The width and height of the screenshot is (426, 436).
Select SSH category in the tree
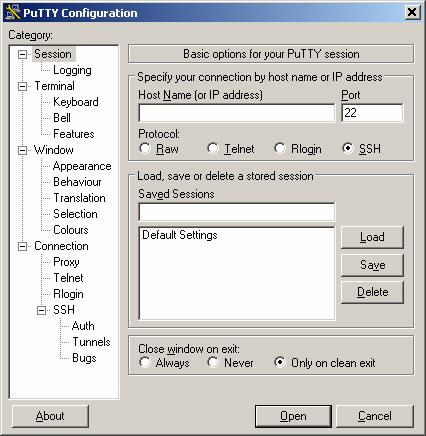coord(64,310)
